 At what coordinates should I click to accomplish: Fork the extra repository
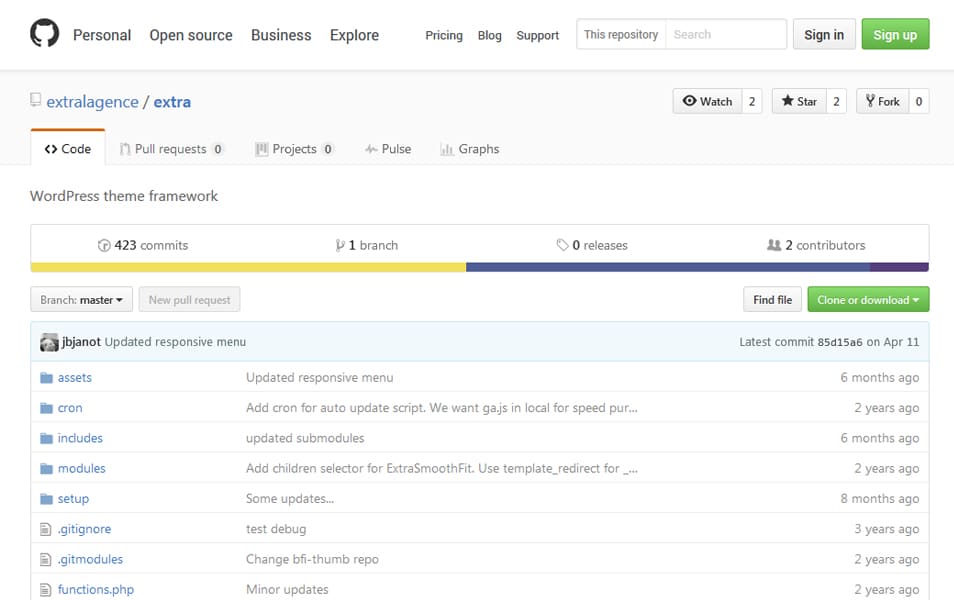882,101
